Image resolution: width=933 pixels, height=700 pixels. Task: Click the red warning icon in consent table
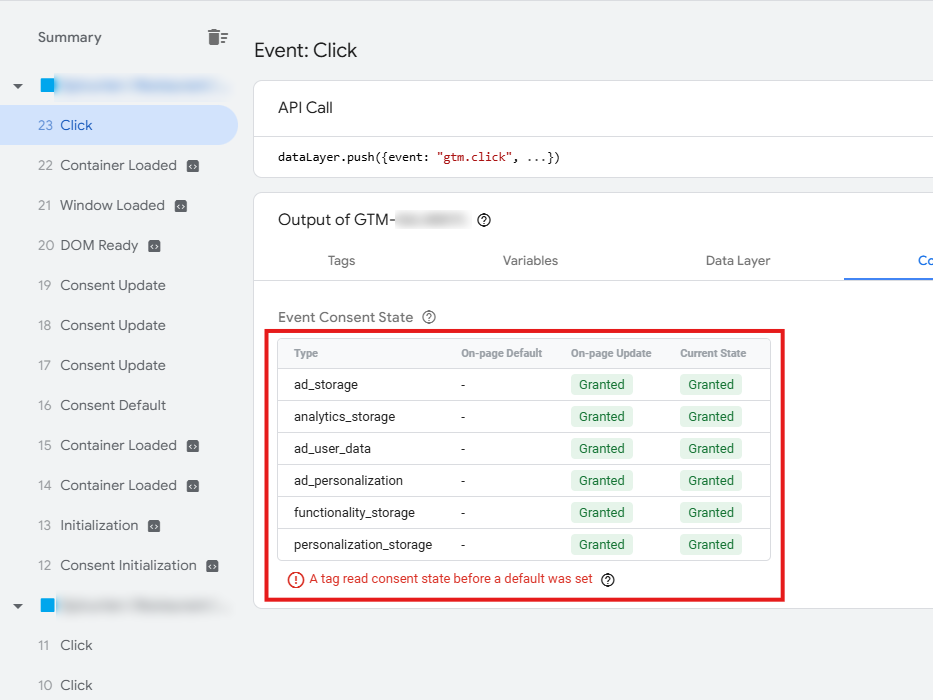tap(296, 579)
